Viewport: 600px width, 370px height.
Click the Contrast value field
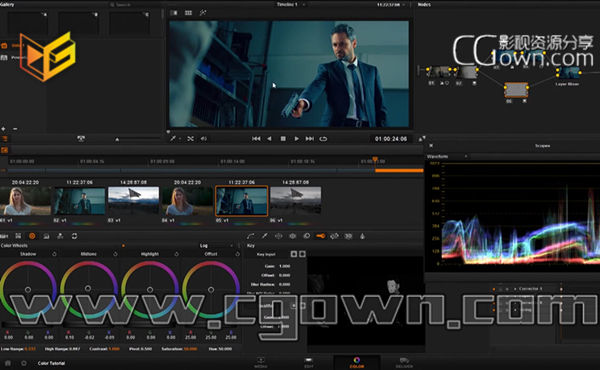tap(114, 349)
